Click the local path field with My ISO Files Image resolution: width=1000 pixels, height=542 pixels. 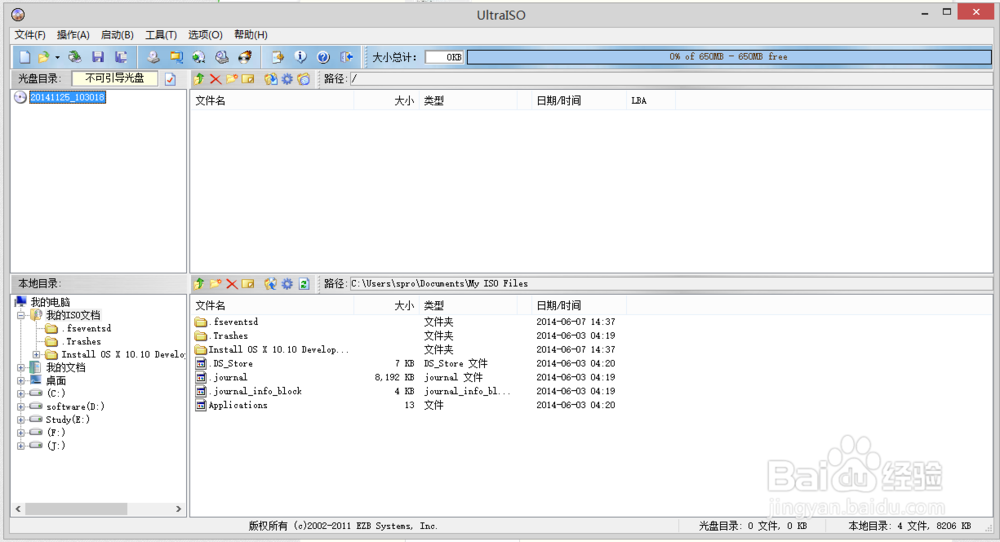tap(671, 284)
